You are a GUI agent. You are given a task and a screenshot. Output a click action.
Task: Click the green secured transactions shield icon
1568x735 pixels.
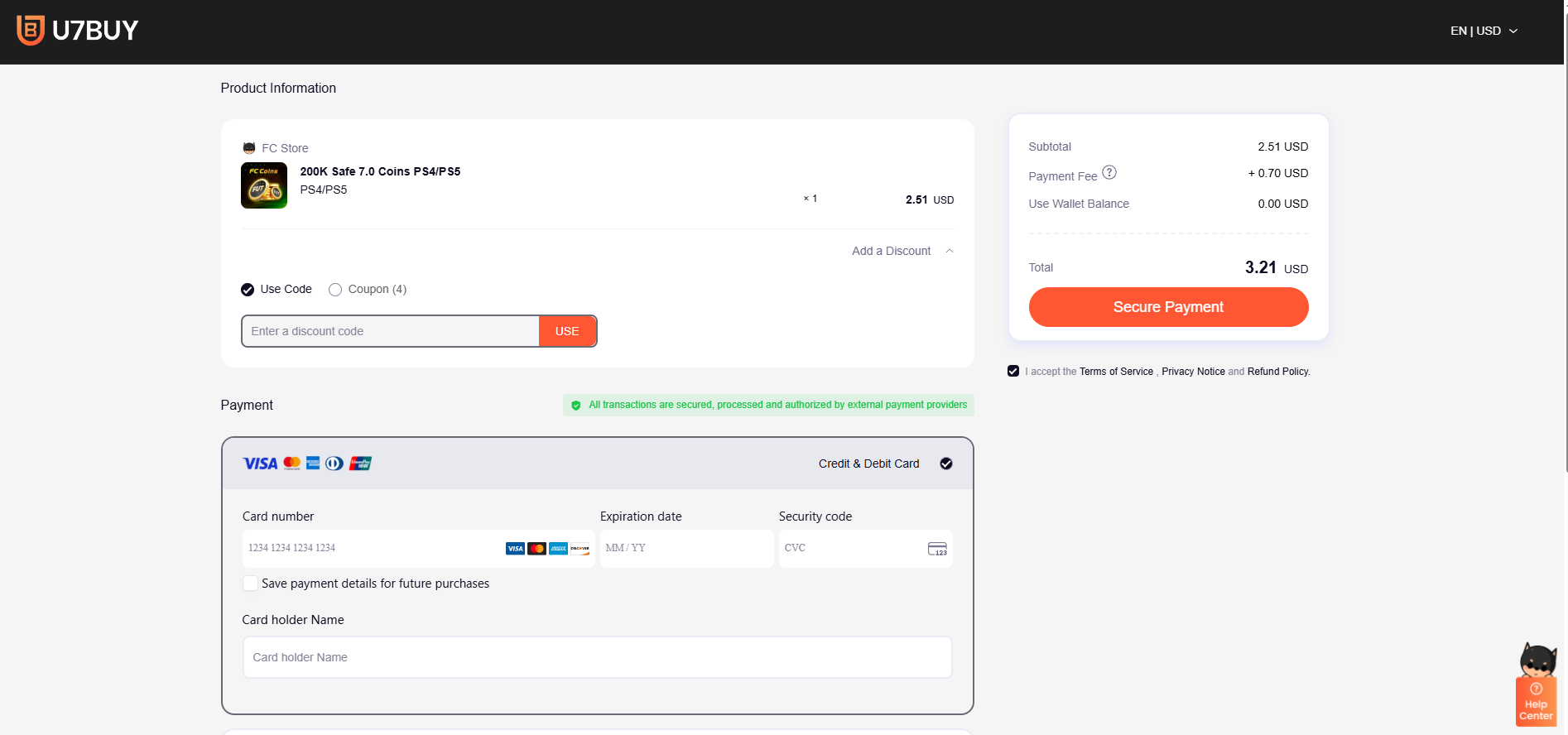click(x=576, y=406)
